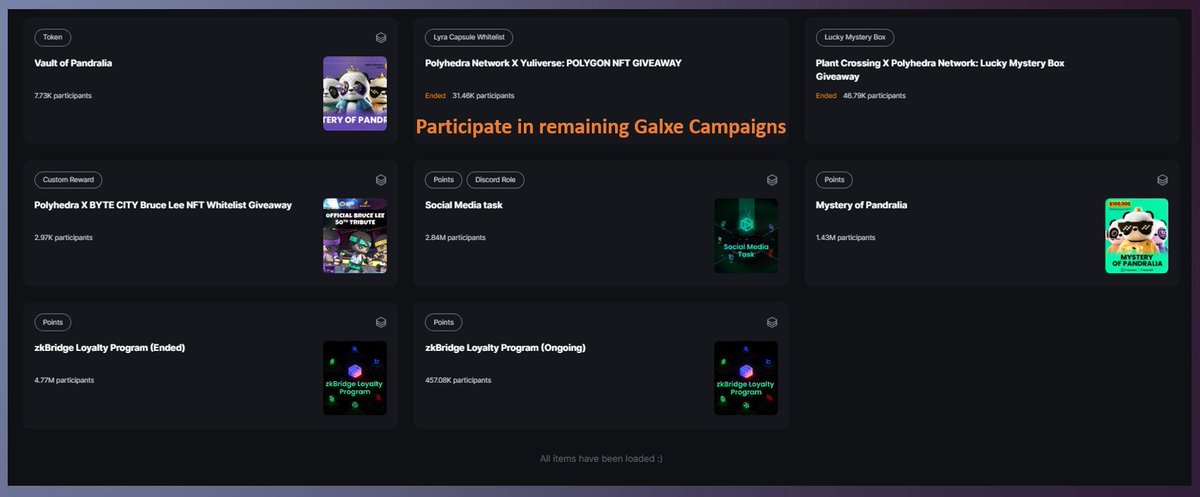Open the Official Bruce Lee tribute thumbnail

coord(355,236)
